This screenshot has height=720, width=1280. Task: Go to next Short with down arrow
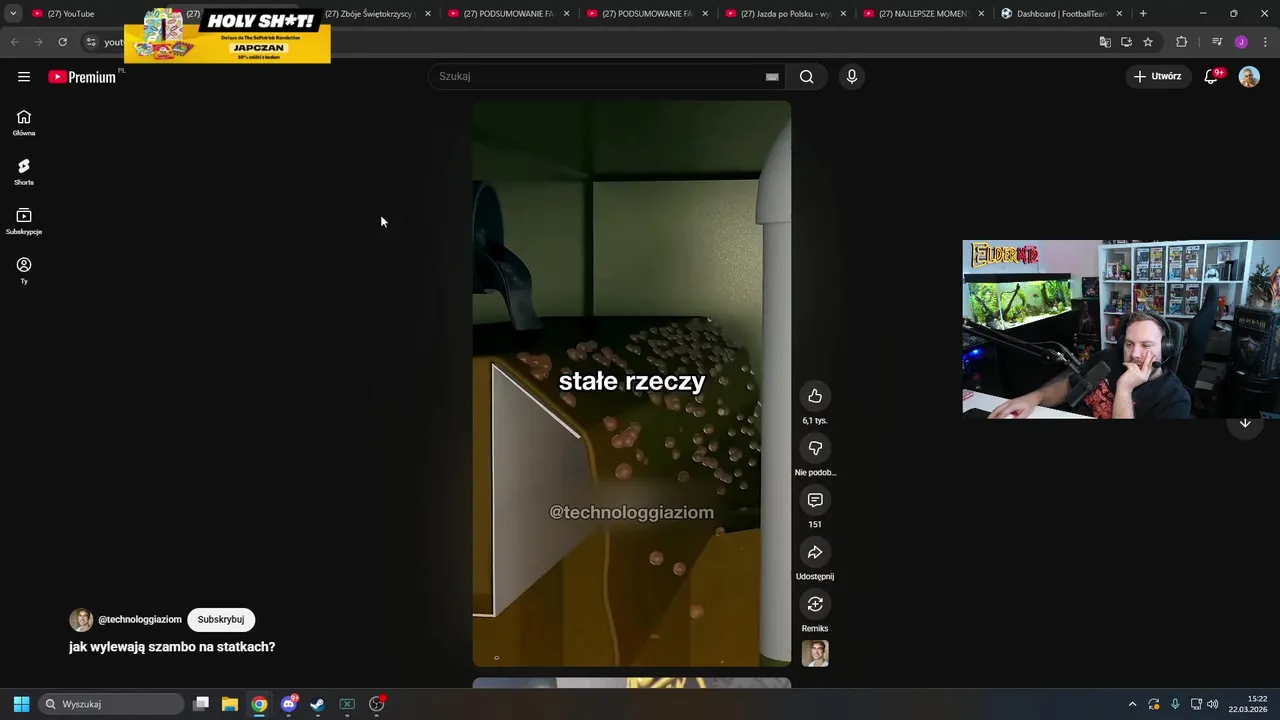coord(1245,422)
